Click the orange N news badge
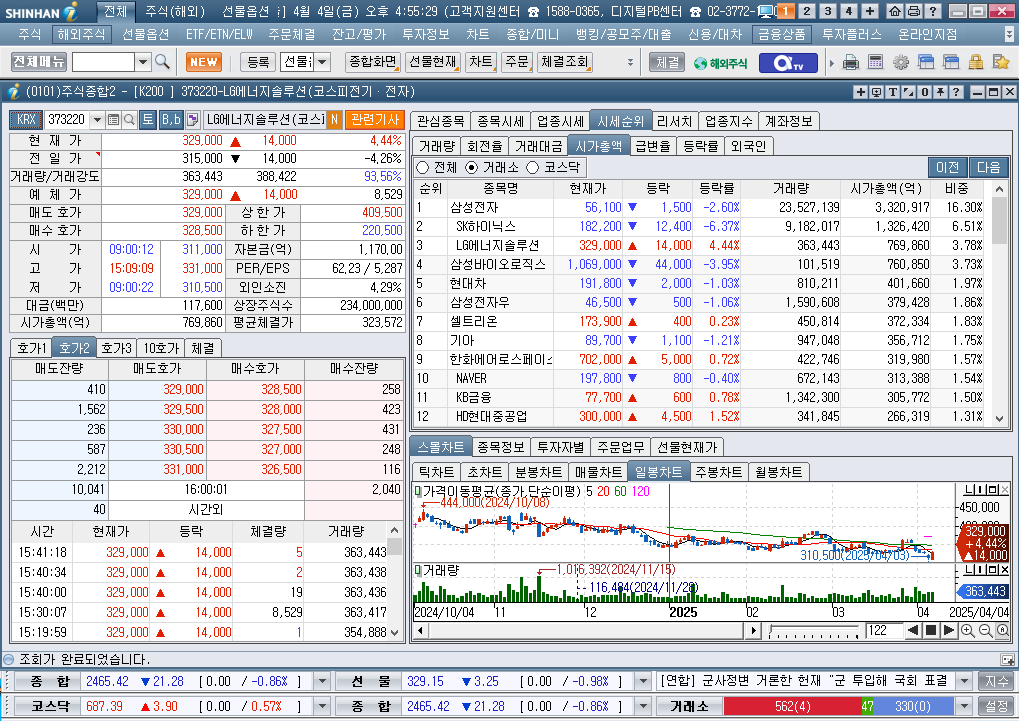The height and width of the screenshot is (721, 1019). tap(334, 120)
